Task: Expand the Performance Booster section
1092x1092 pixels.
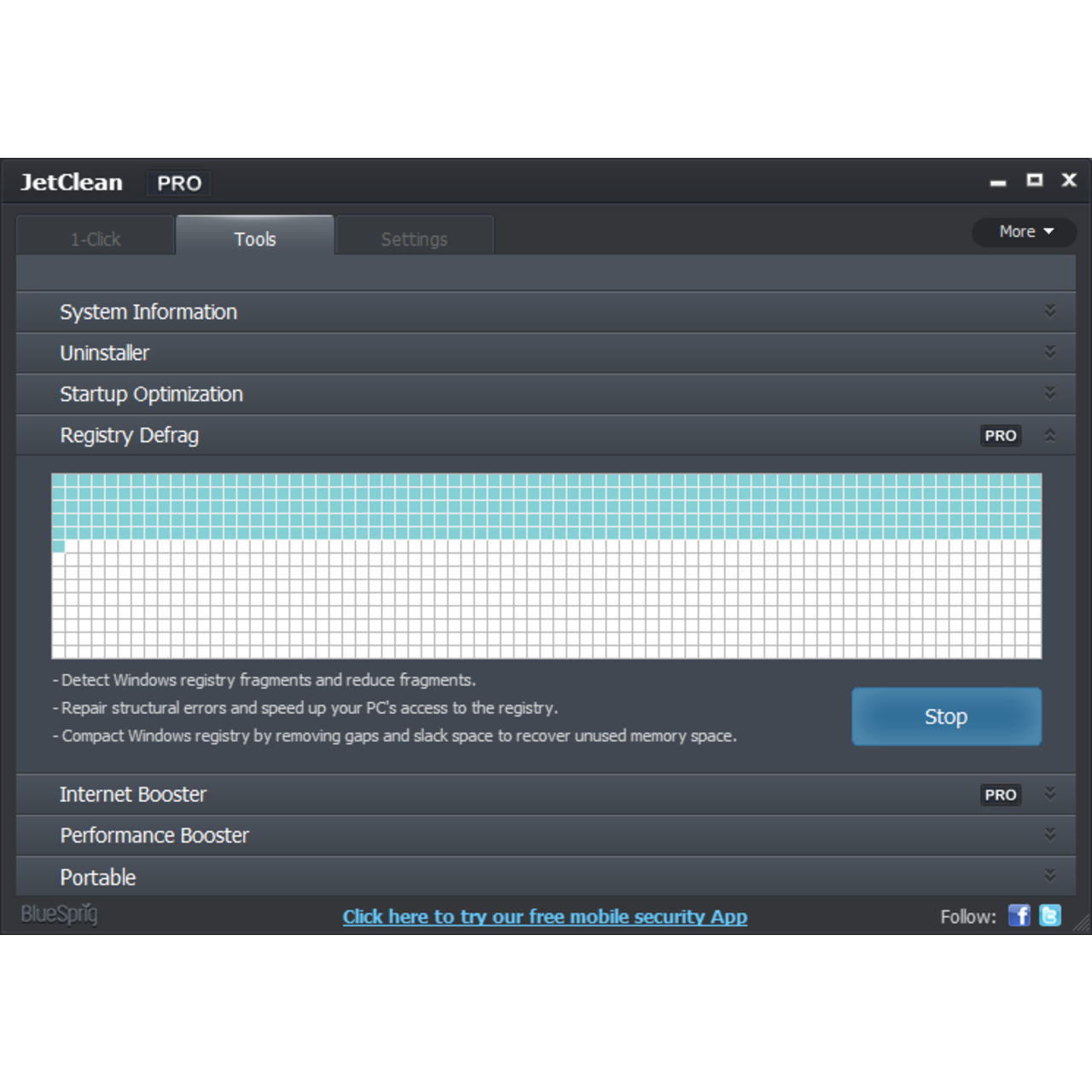Action: (x=1050, y=835)
